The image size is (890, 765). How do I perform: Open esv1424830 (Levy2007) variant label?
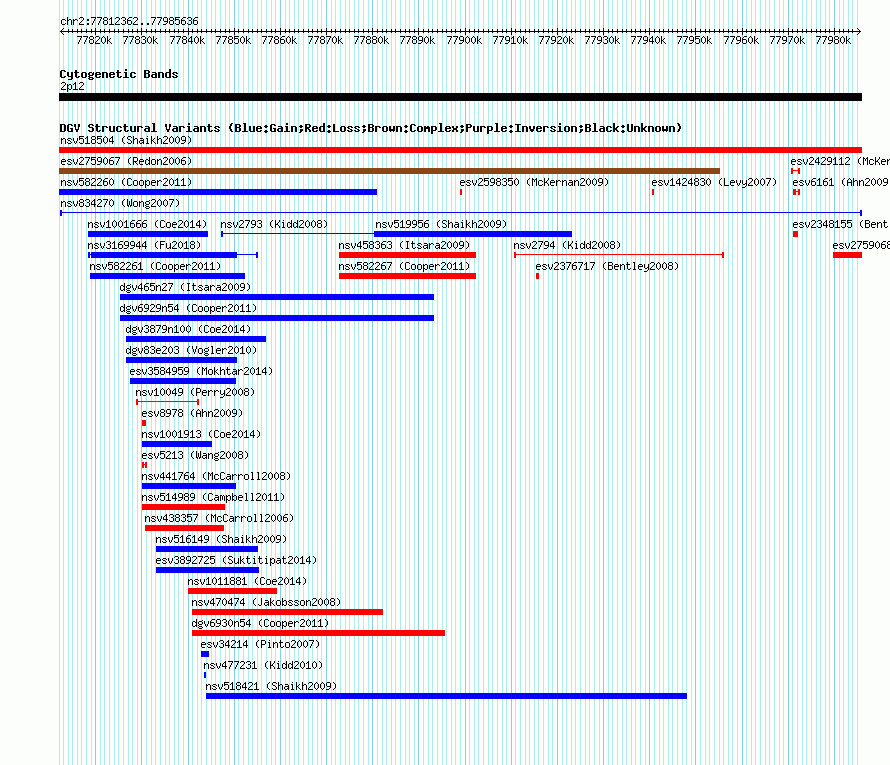pyautogui.click(x=714, y=182)
